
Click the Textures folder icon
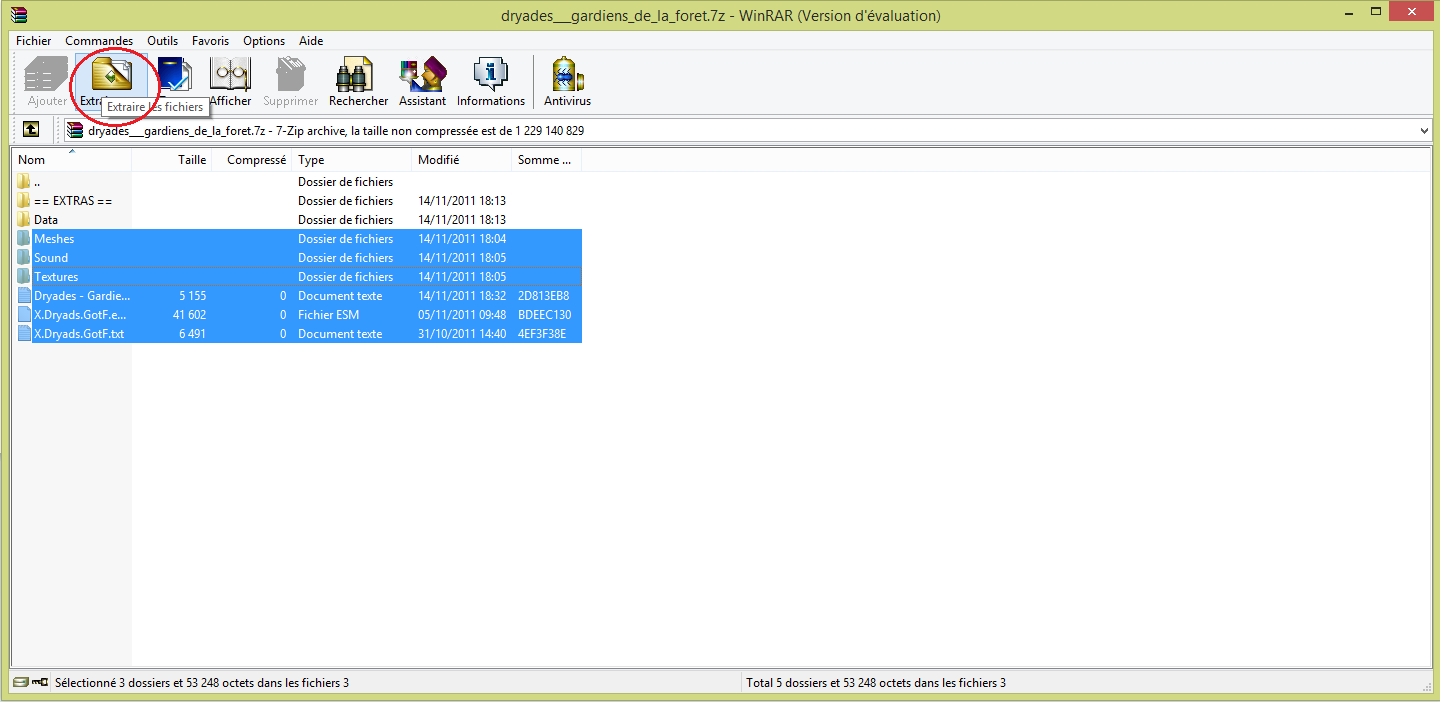tap(23, 277)
